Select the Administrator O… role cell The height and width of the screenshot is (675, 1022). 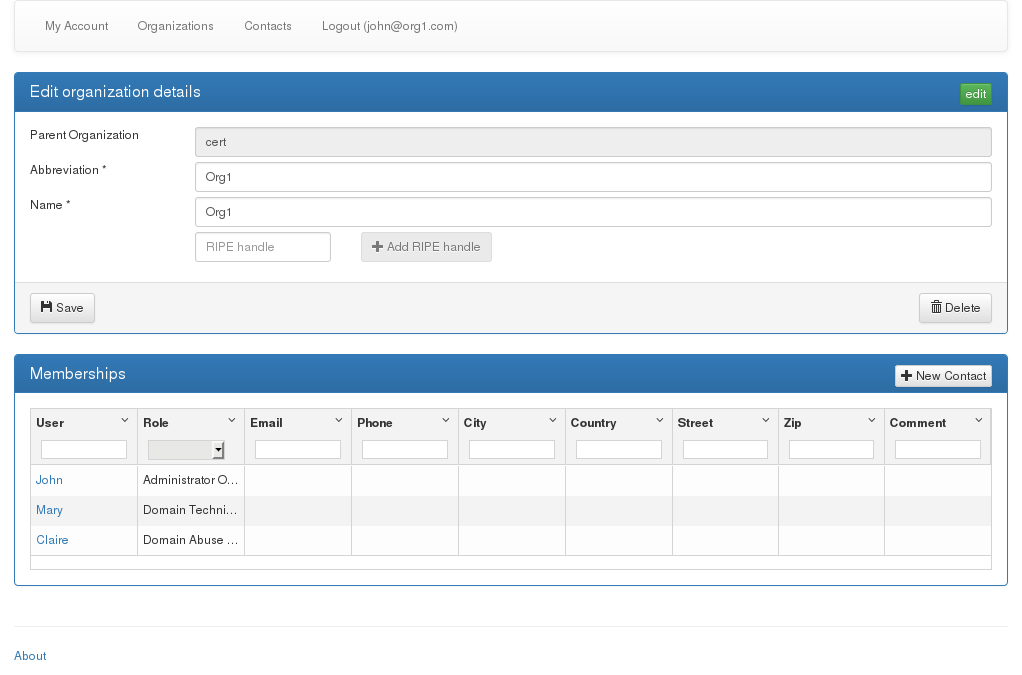click(x=191, y=480)
